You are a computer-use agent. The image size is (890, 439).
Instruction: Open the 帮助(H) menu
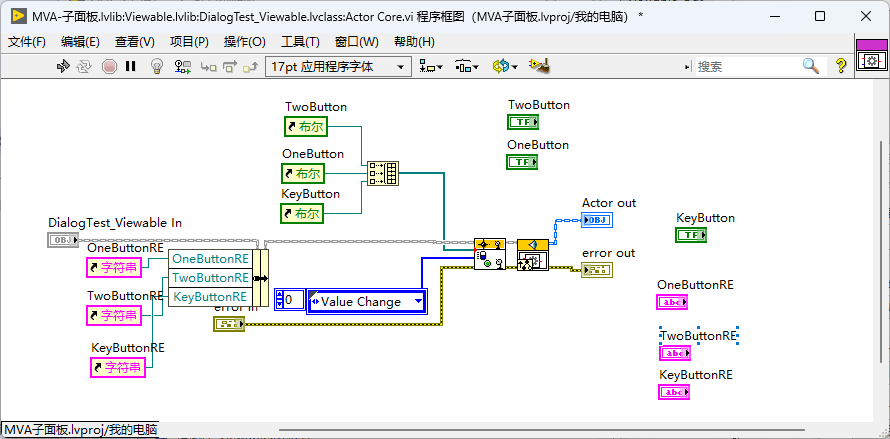coord(414,41)
